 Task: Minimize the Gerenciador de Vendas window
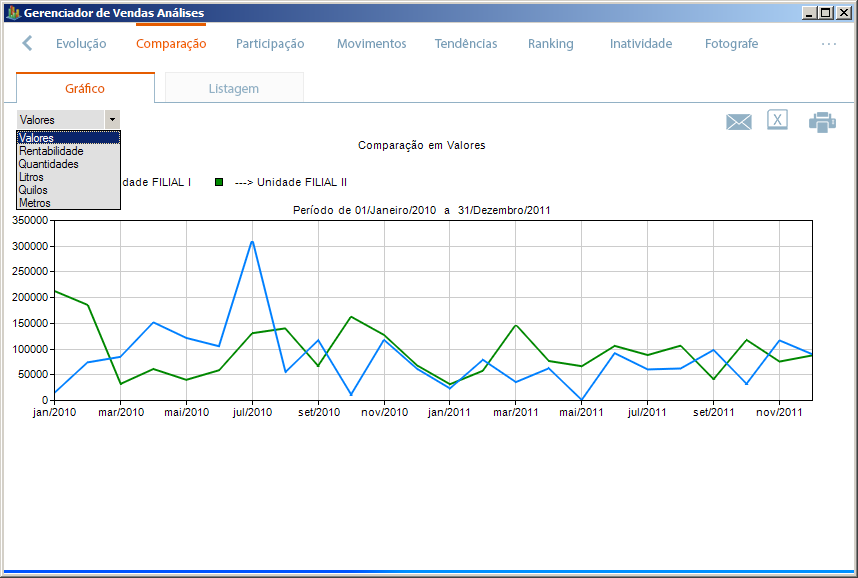(x=809, y=14)
